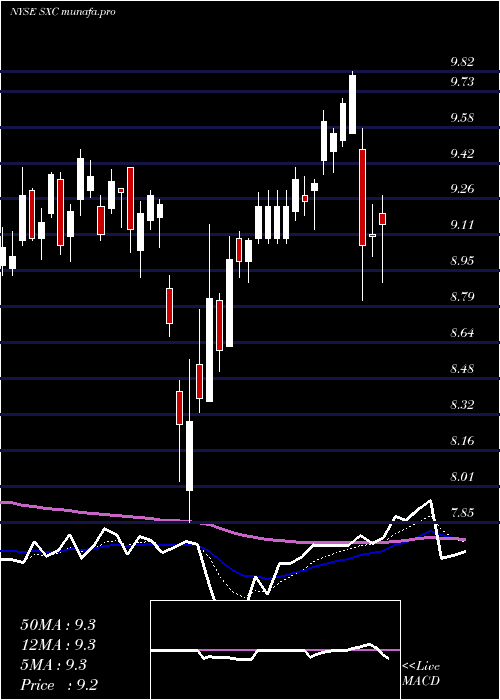Pick the 9.26 price axis label

click(462, 189)
